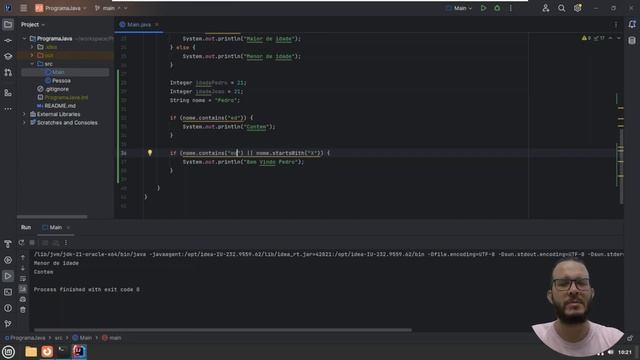The height and width of the screenshot is (360, 640).
Task: Rerun Main from the Run toolbar
Action: 21,242
